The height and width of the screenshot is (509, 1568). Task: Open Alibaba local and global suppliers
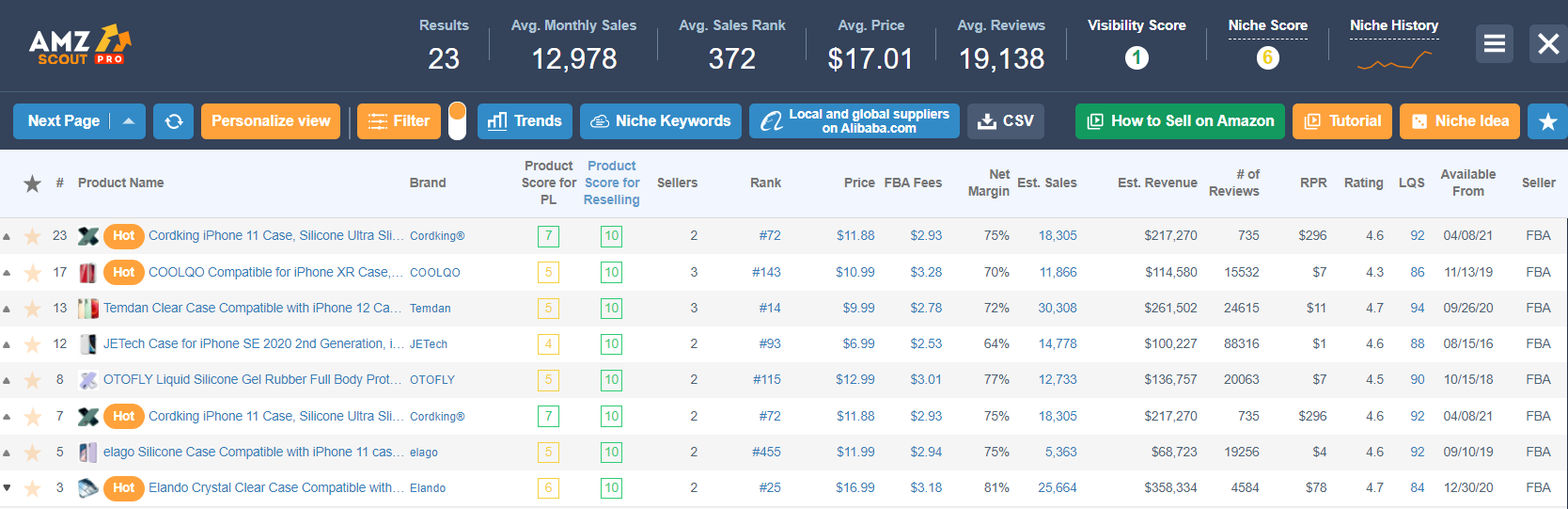[855, 121]
